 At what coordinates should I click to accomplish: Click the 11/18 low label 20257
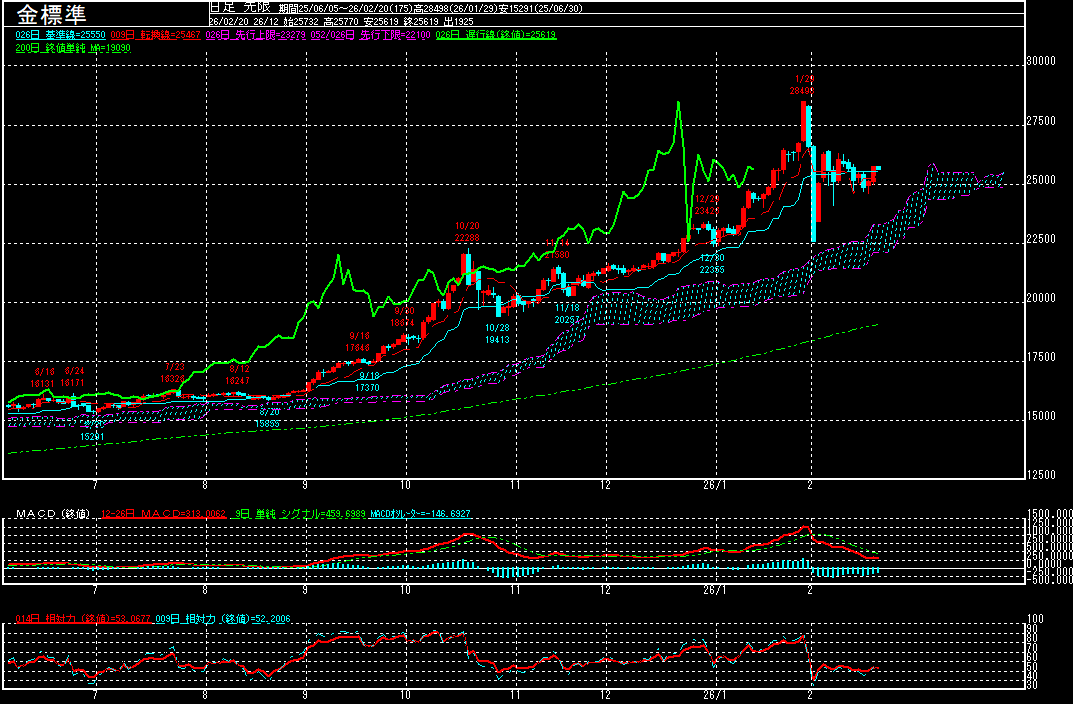[x=567, y=319]
